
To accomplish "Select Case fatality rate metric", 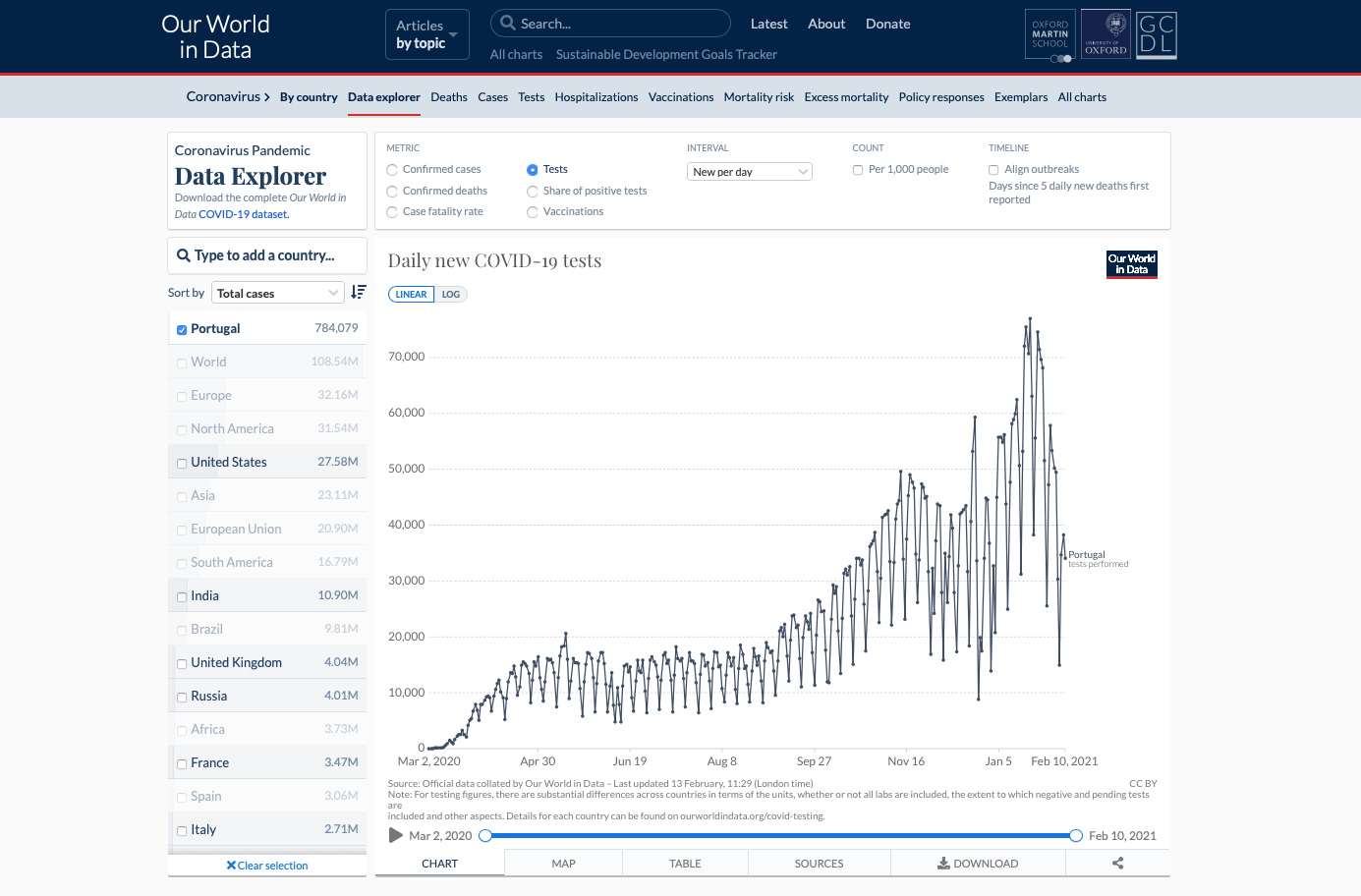I will click(392, 212).
